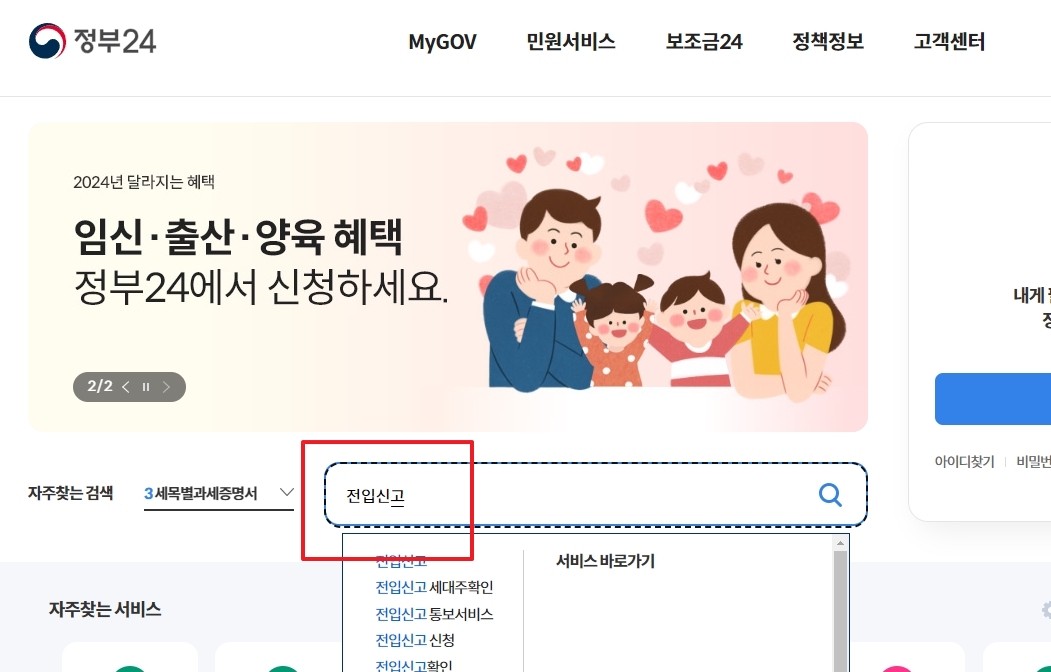
Task: Show the previous banner slide
Action: pos(126,387)
